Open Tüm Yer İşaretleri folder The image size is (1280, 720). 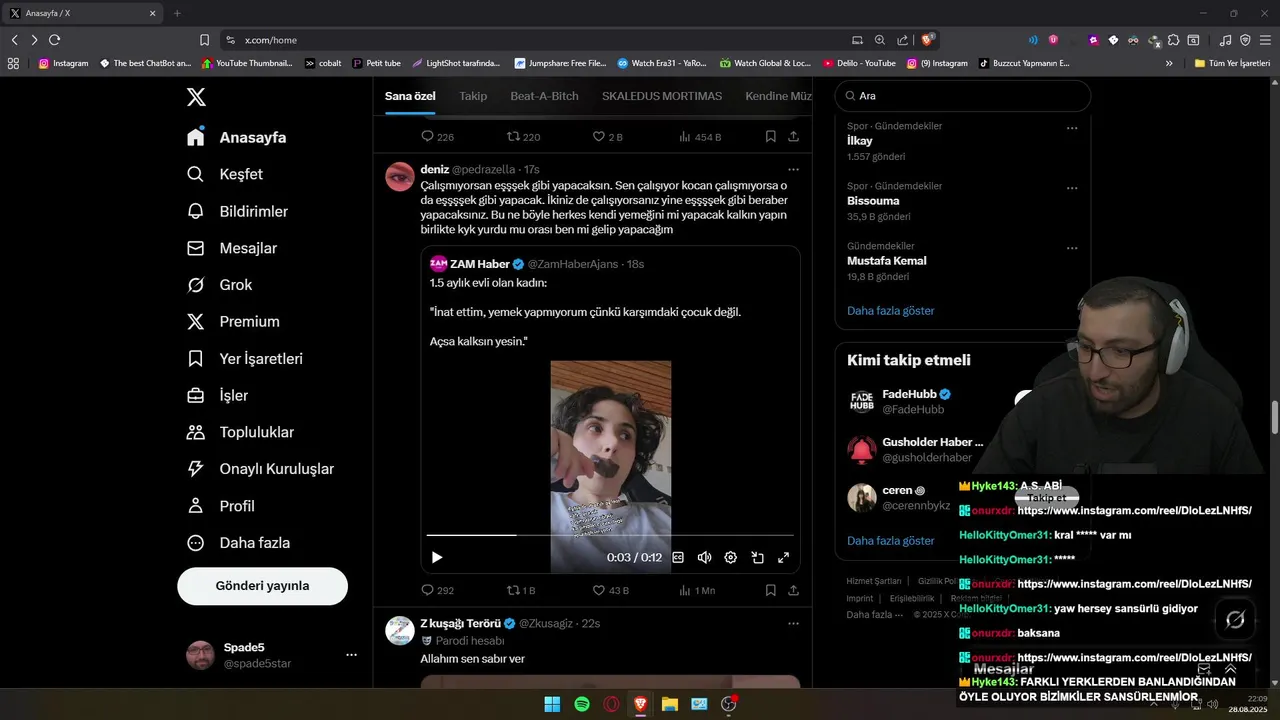click(x=1232, y=63)
